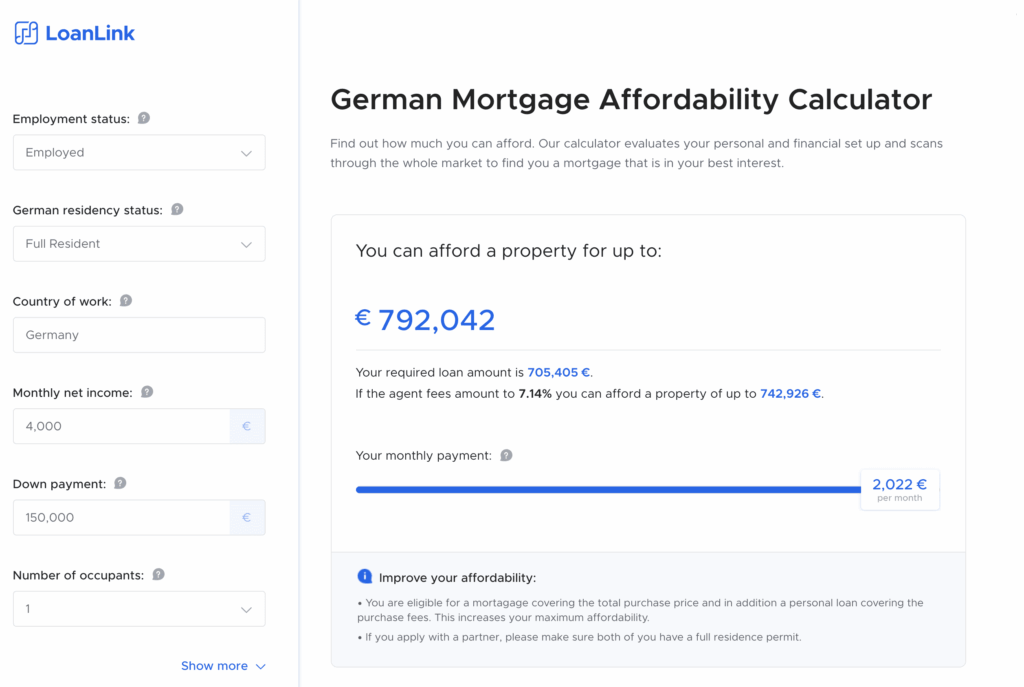Click the monthly payment slider bar
Viewport: 1024px width, 687px height.
[x=608, y=489]
